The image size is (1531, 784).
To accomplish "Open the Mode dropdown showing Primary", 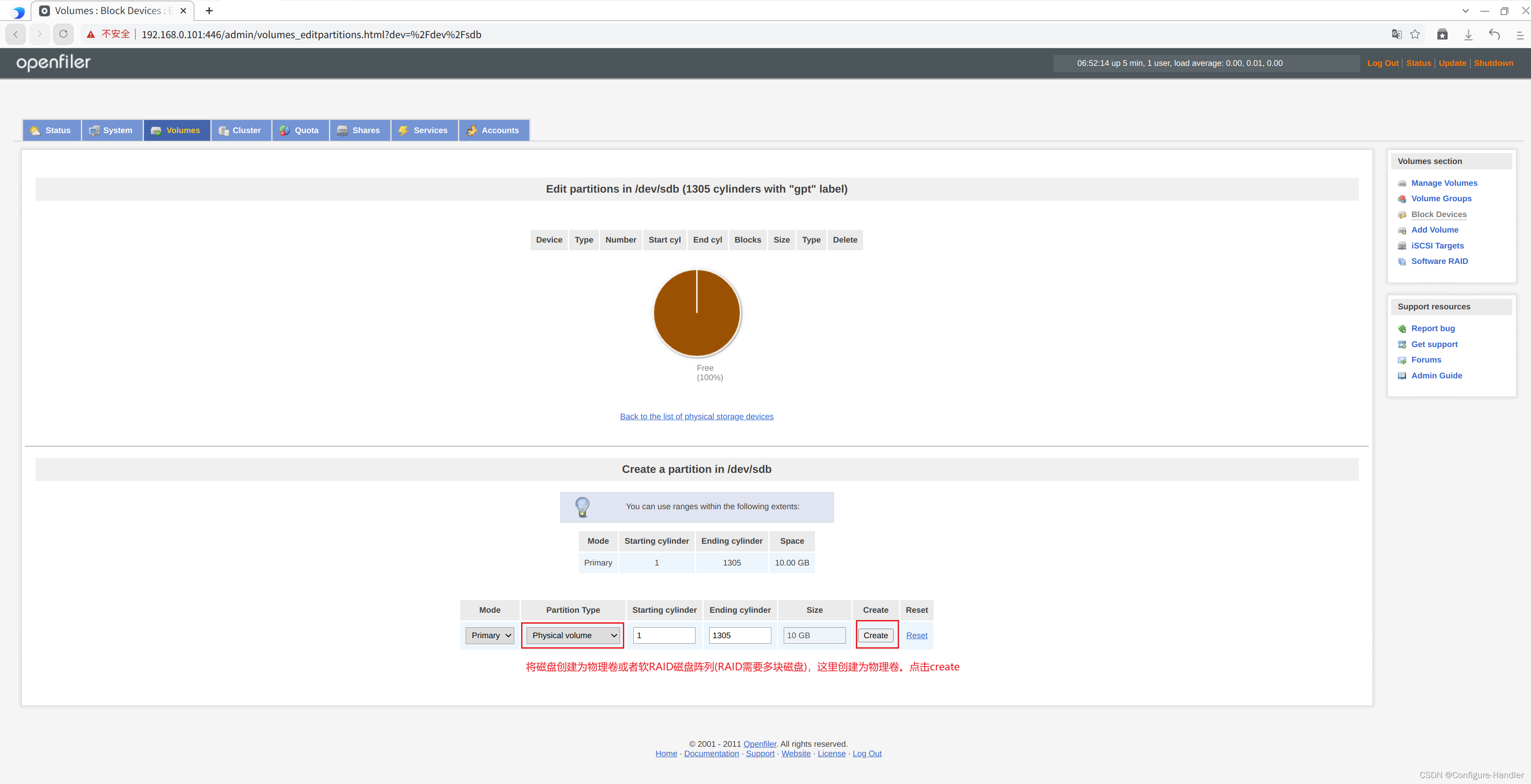I will (489, 635).
